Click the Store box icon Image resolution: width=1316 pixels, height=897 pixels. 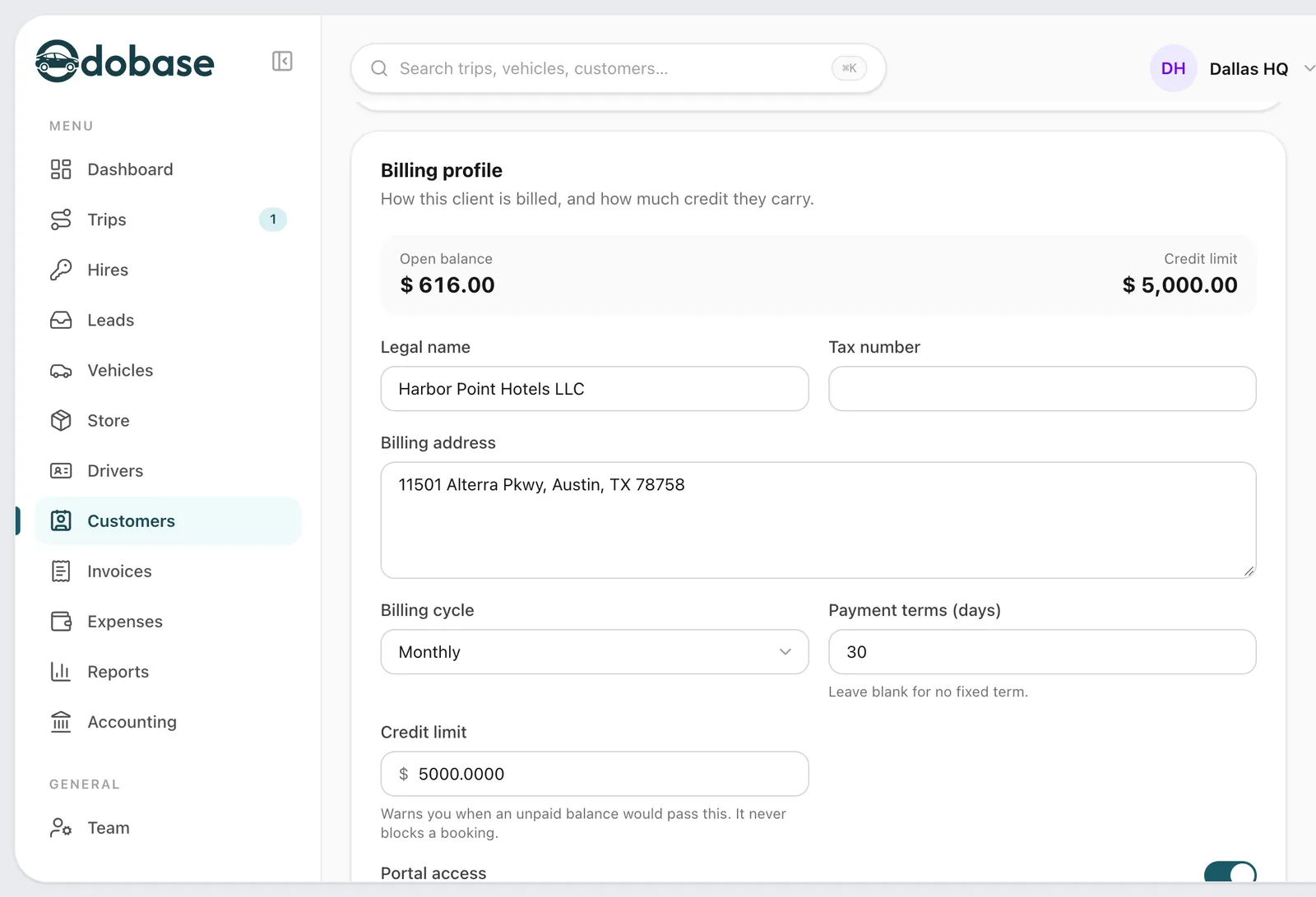(x=61, y=420)
